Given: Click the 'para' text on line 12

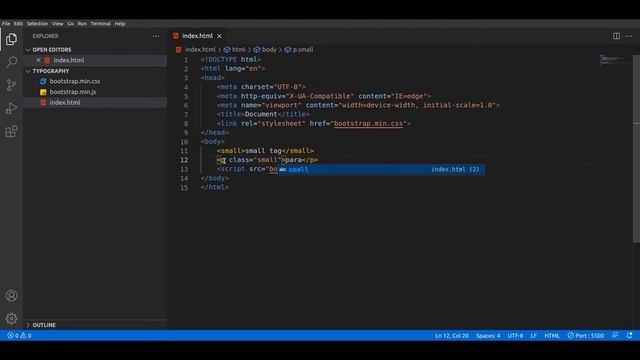Looking at the screenshot, I should point(293,160).
